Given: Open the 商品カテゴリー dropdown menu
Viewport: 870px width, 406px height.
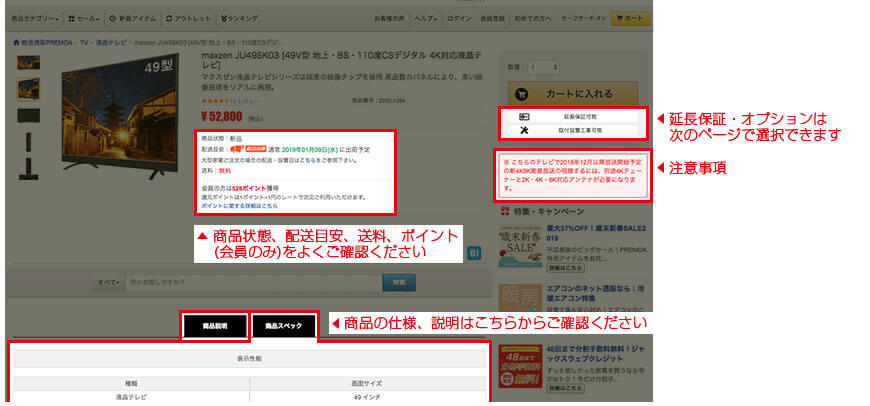Looking at the screenshot, I should click(x=35, y=18).
